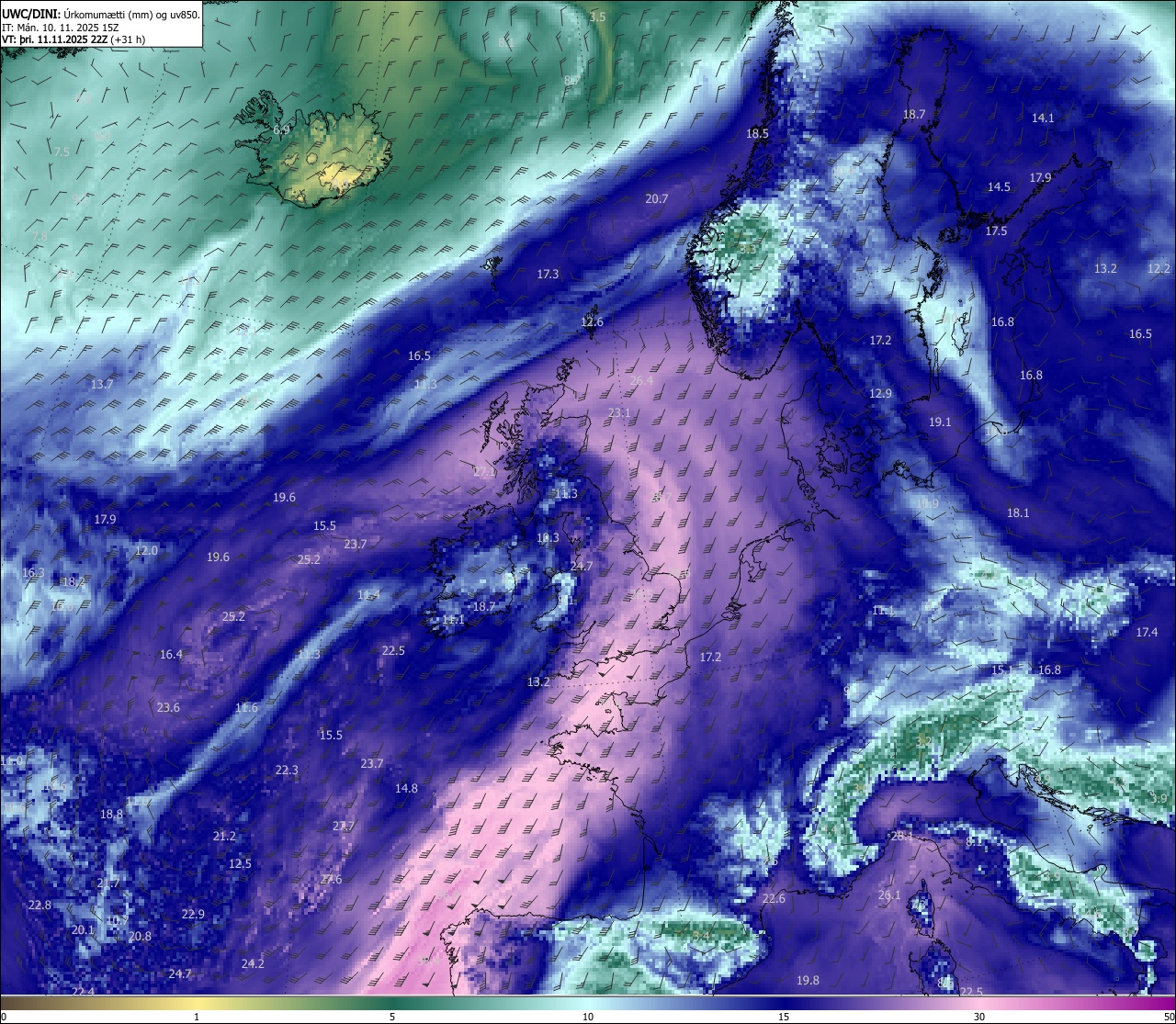Select the 12.0 value label

[x=146, y=550]
